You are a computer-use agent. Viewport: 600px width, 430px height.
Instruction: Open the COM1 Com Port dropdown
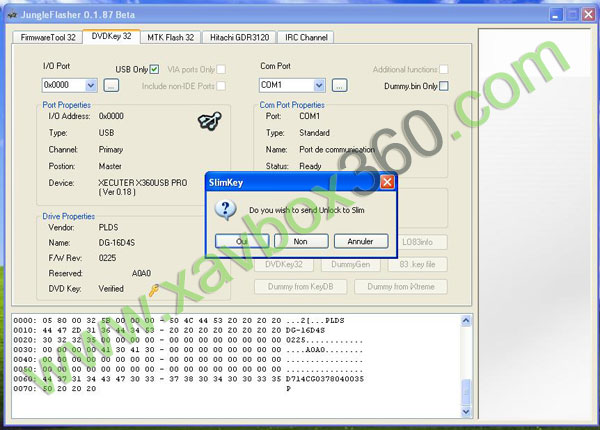click(x=319, y=85)
